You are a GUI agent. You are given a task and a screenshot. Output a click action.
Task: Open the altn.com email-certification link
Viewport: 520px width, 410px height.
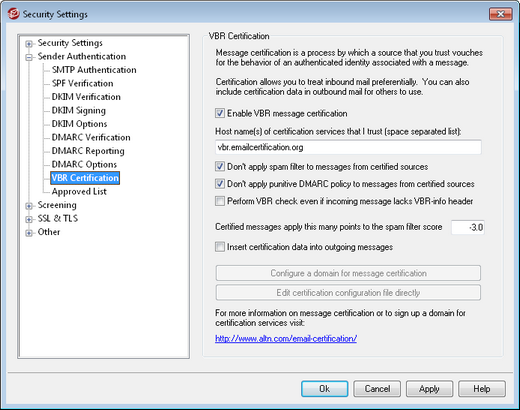click(286, 339)
